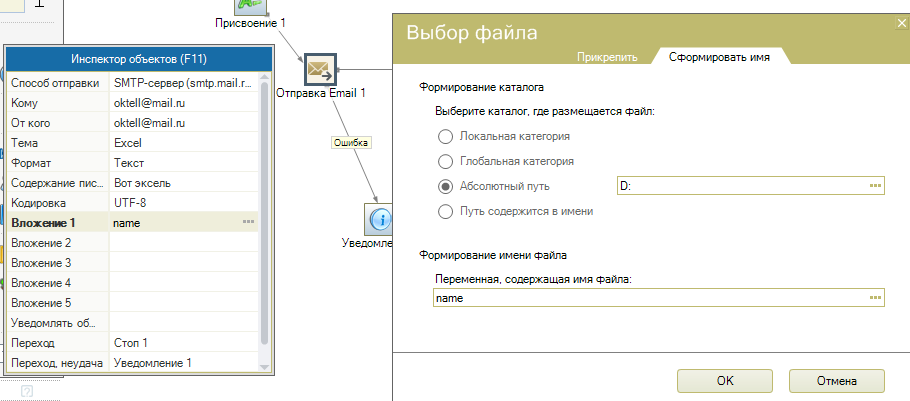Image resolution: width=910 pixels, height=401 pixels.
Task: Click the object inspector vertical scrollbar
Action: (x=264, y=200)
